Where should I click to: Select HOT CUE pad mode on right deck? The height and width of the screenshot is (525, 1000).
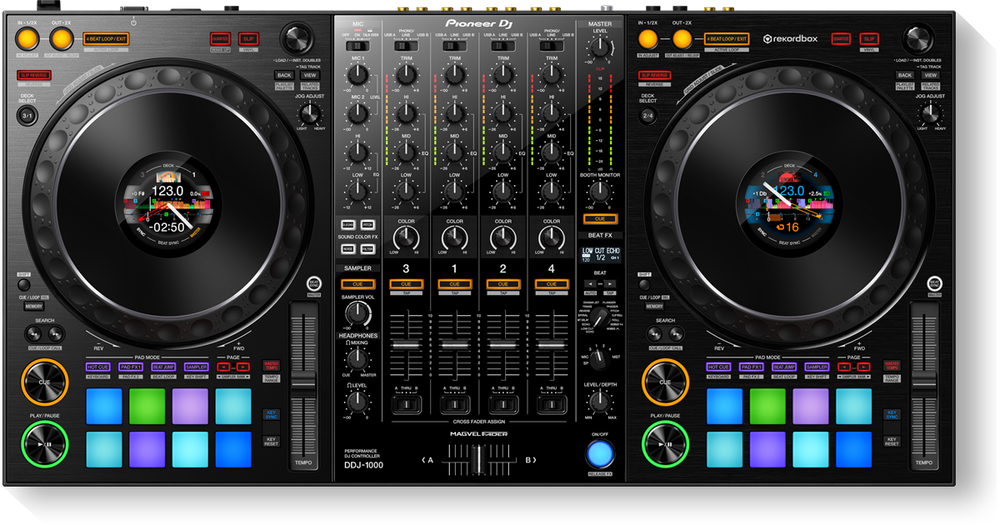click(719, 367)
